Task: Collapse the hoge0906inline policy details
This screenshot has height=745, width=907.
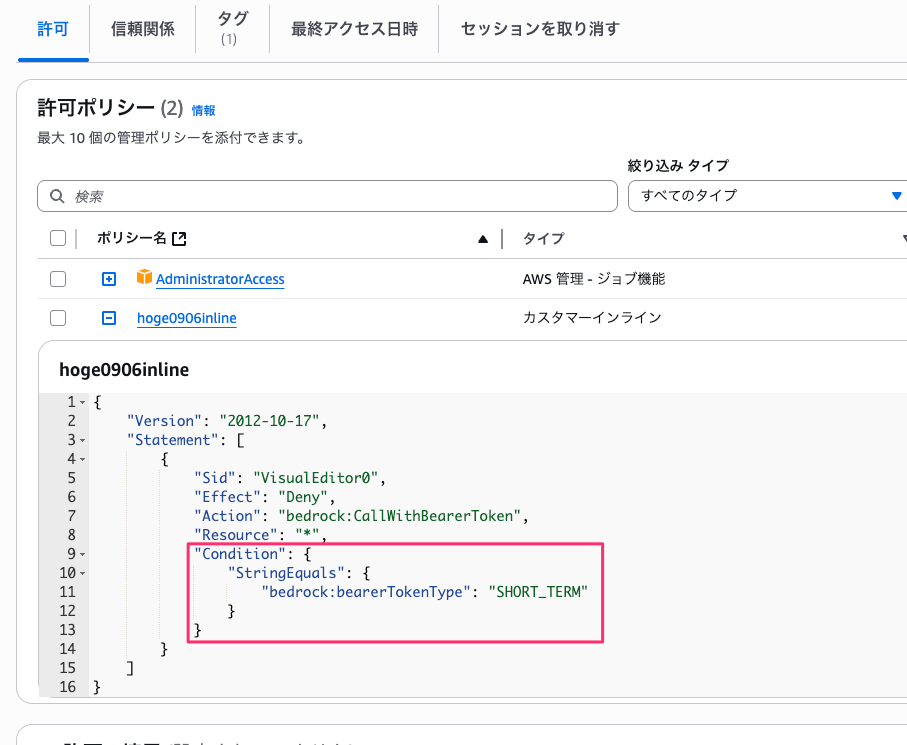Action: pos(109,318)
